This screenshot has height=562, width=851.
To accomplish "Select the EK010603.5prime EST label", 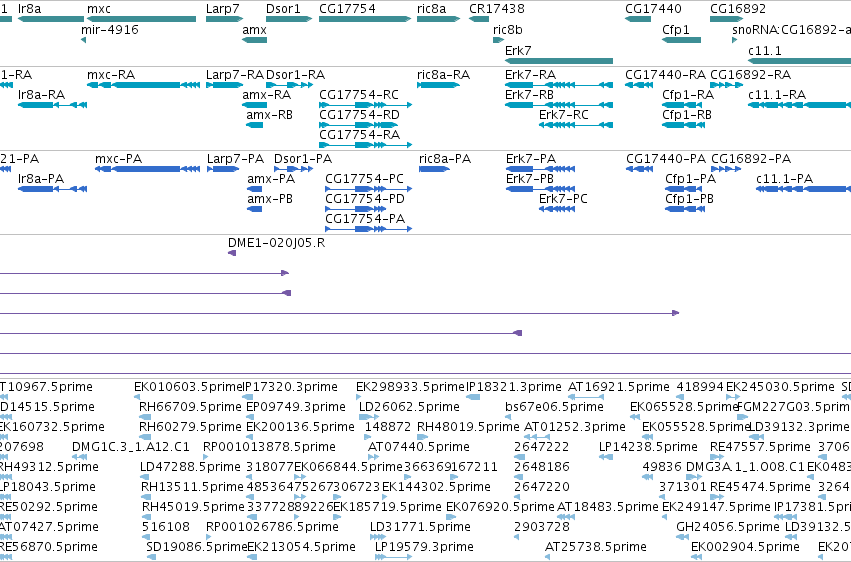I will click(187, 386).
